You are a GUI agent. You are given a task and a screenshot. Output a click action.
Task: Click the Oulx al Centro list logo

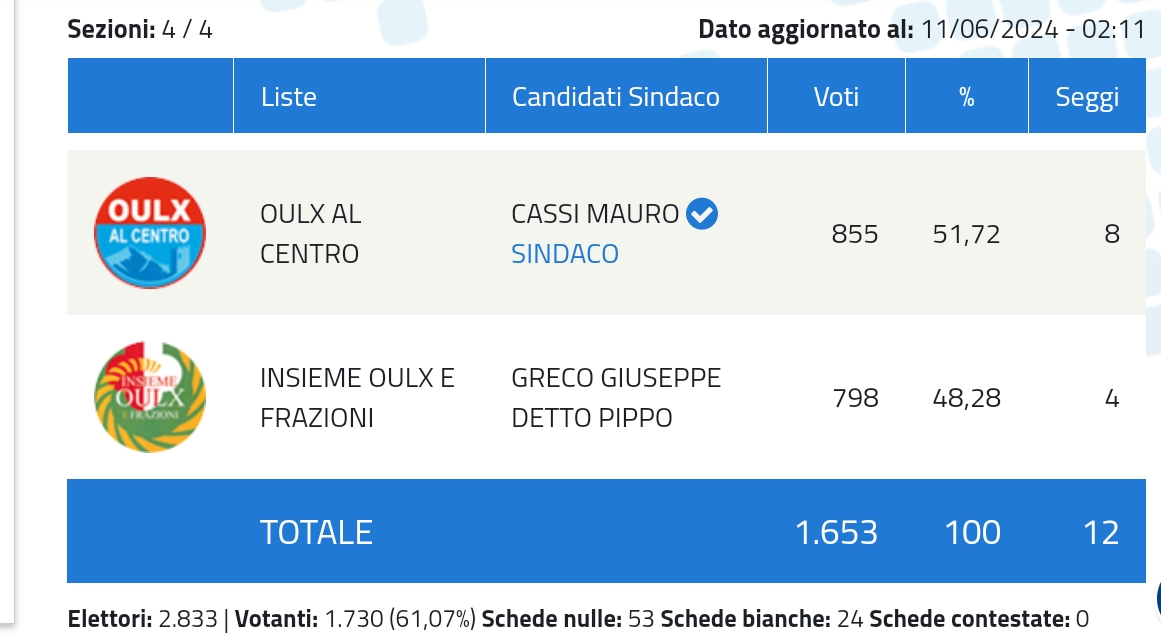[x=149, y=233]
